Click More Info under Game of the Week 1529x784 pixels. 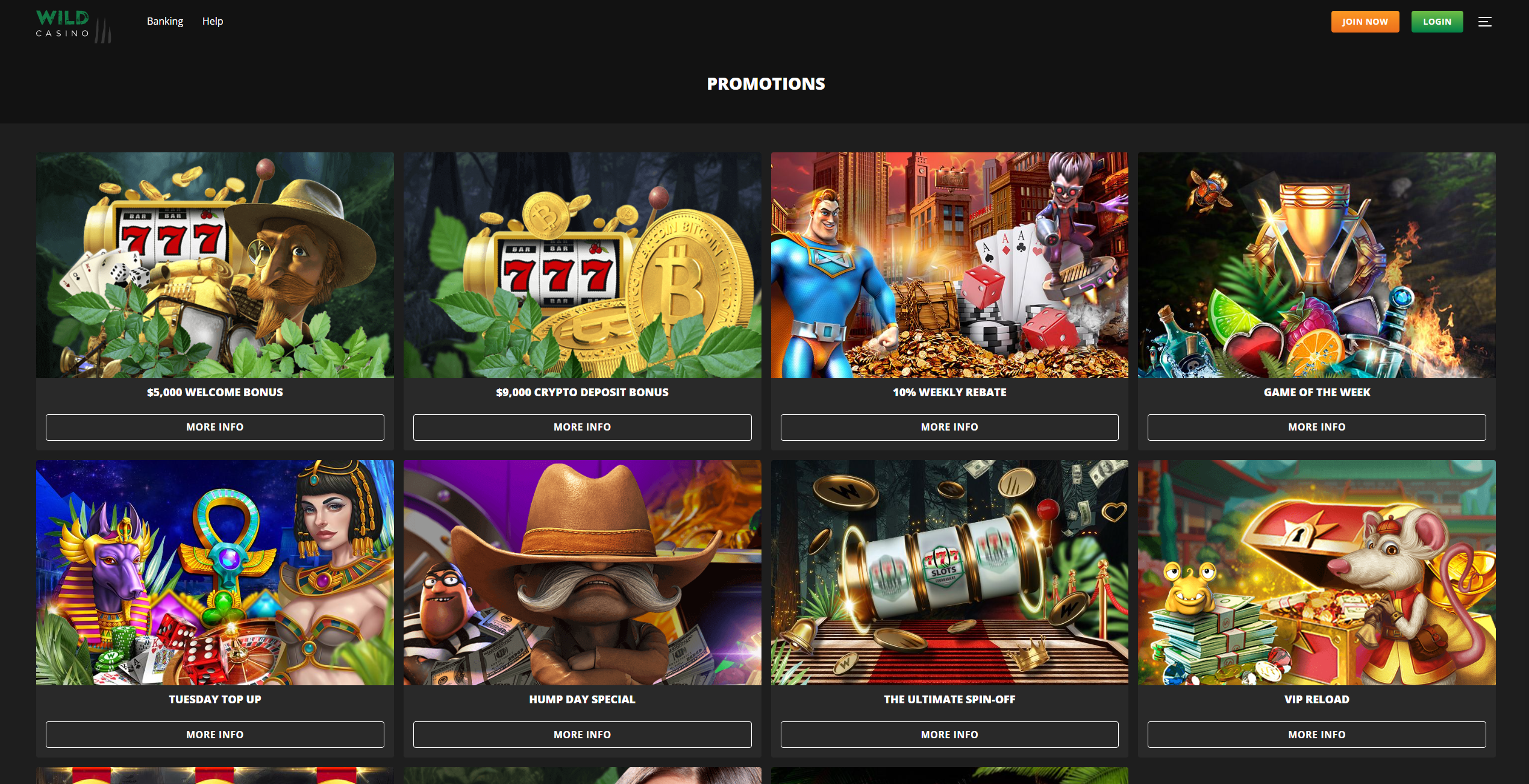1317,427
